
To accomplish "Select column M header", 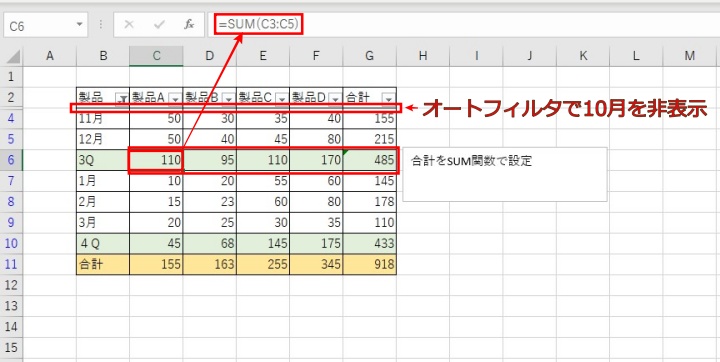I will [x=690, y=56].
